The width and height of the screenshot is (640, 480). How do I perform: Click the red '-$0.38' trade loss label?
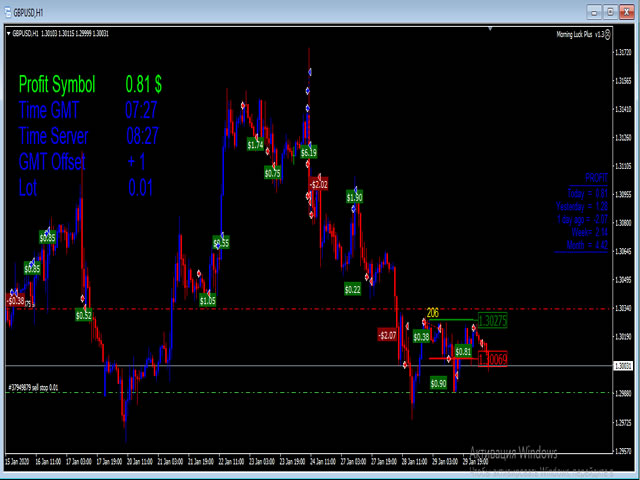[x=16, y=301]
